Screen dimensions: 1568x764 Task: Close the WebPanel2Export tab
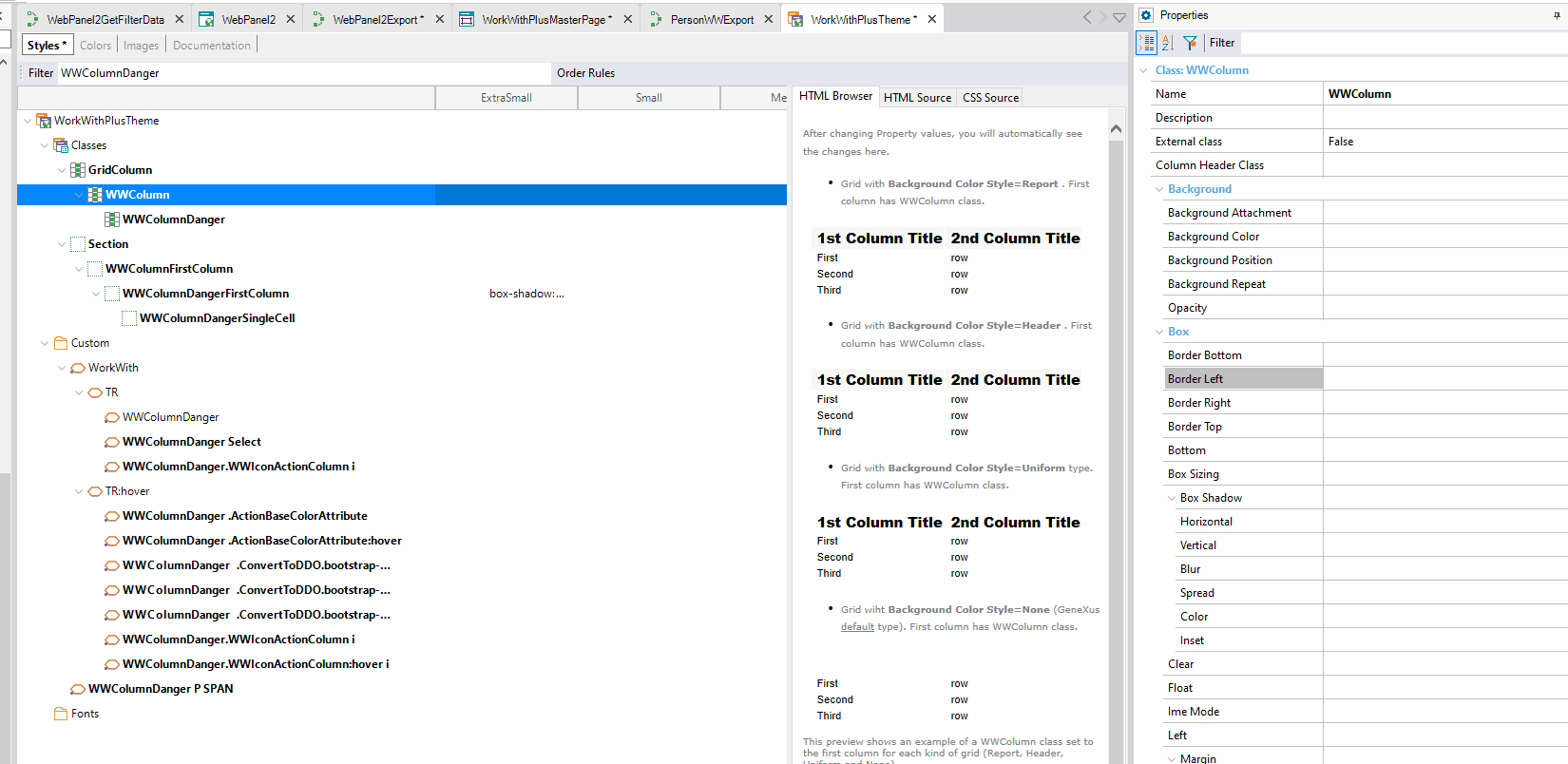click(440, 19)
